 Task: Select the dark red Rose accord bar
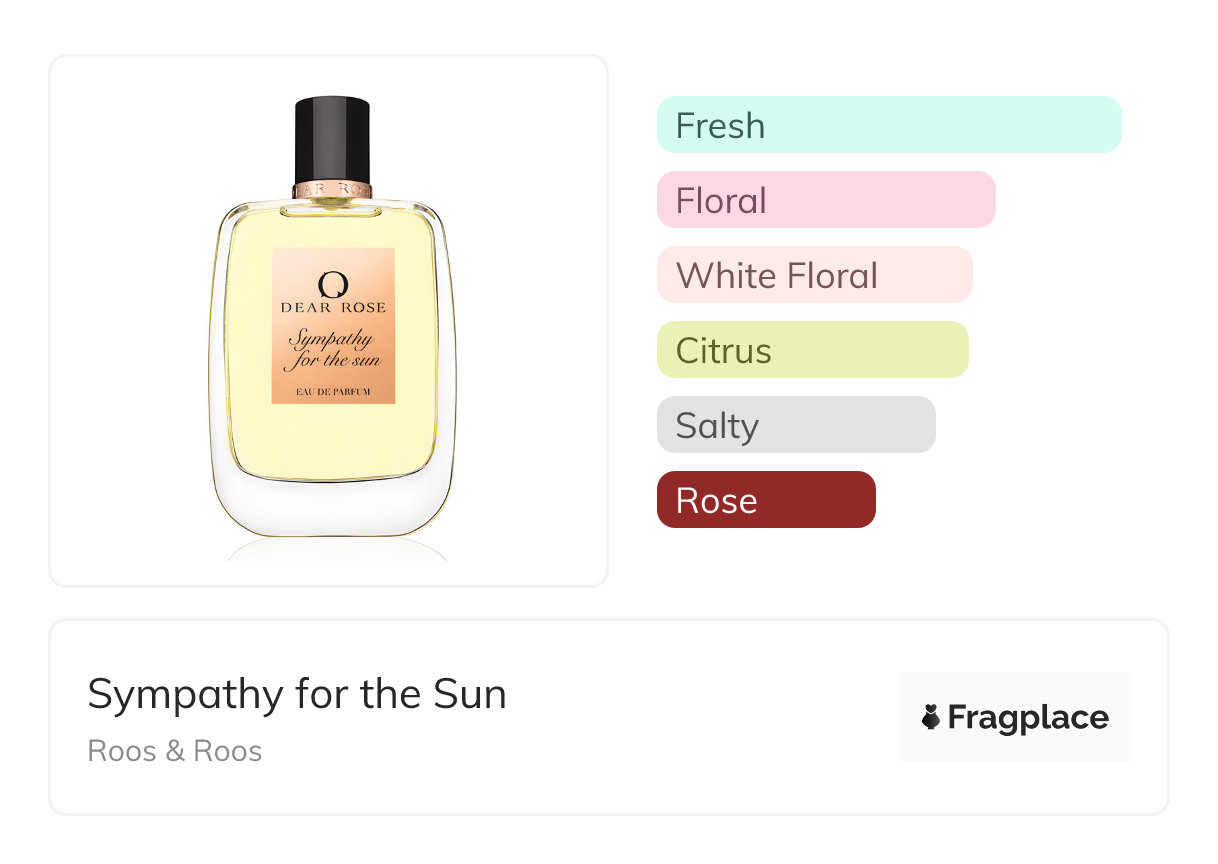766,500
